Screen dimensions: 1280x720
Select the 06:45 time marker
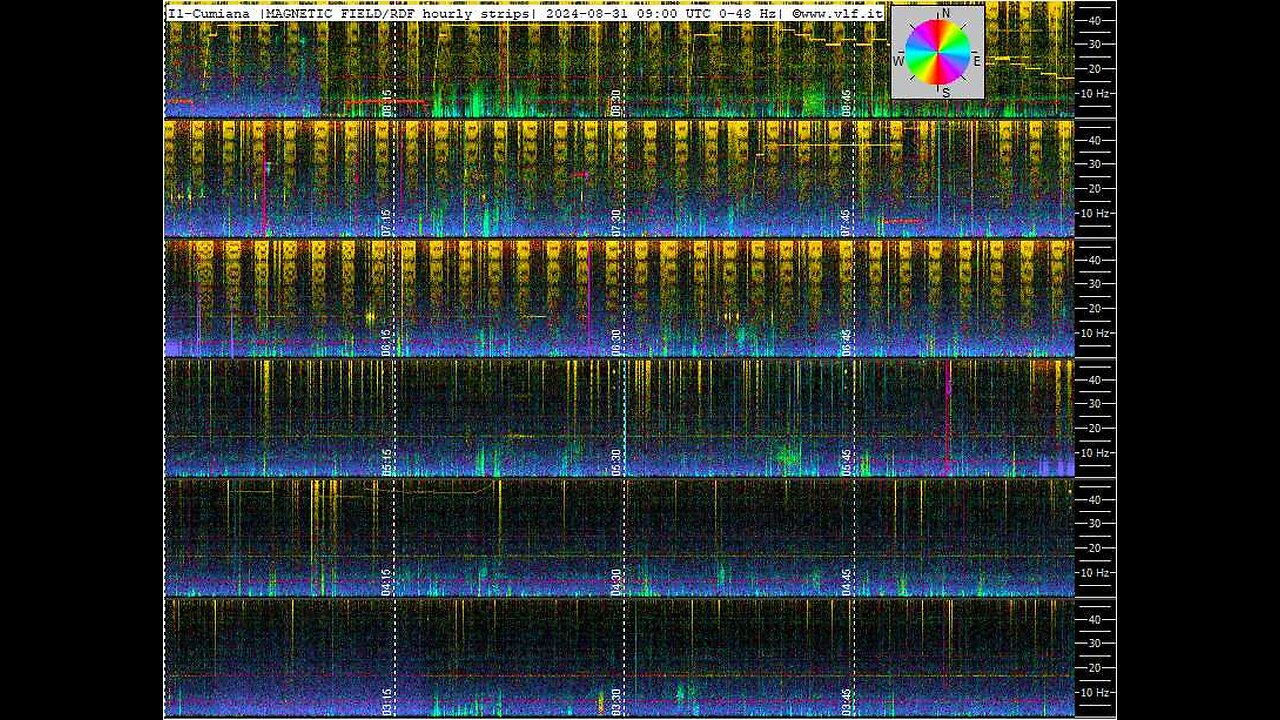[x=846, y=342]
